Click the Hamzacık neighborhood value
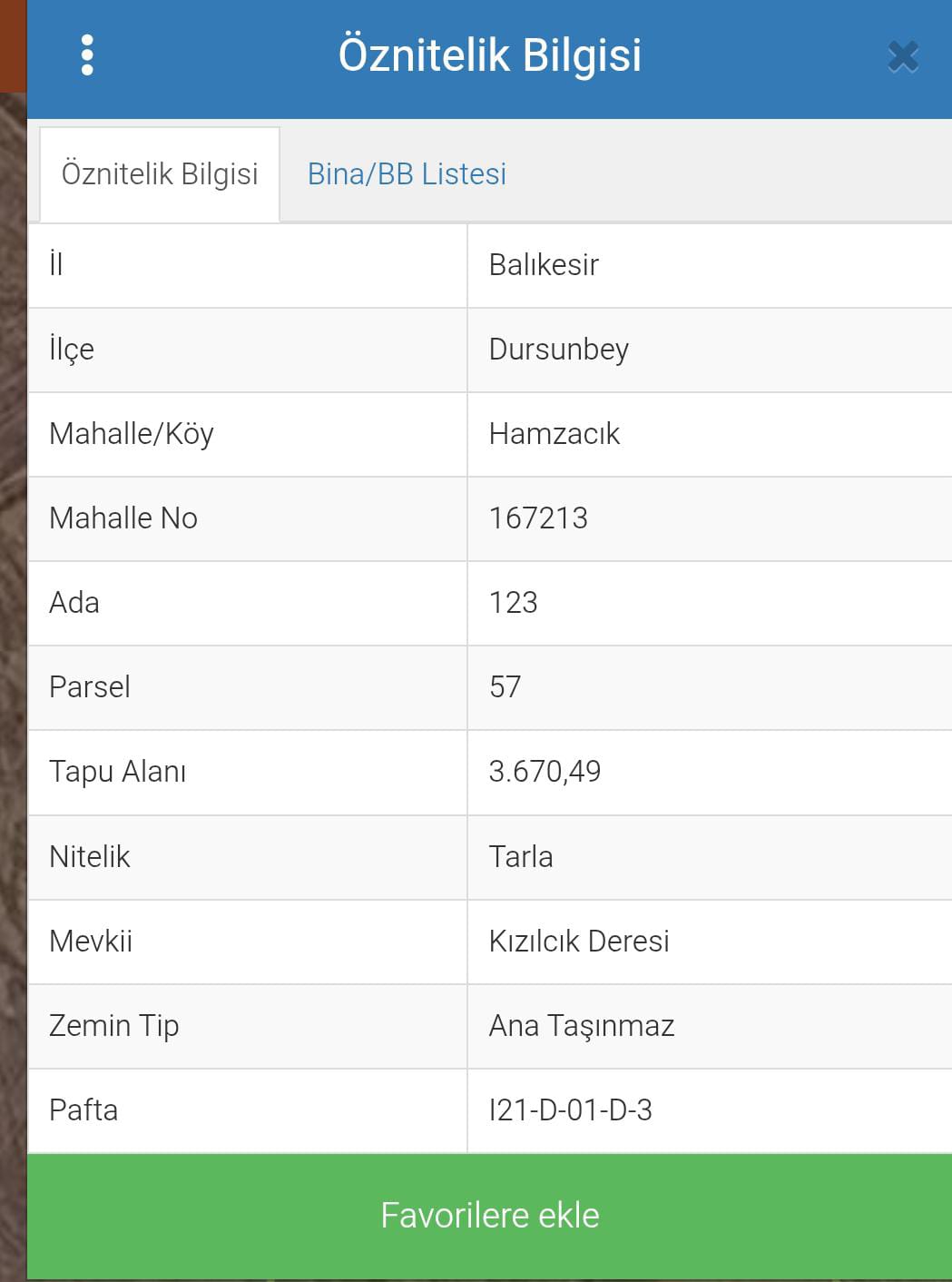952x1282 pixels. [554, 434]
